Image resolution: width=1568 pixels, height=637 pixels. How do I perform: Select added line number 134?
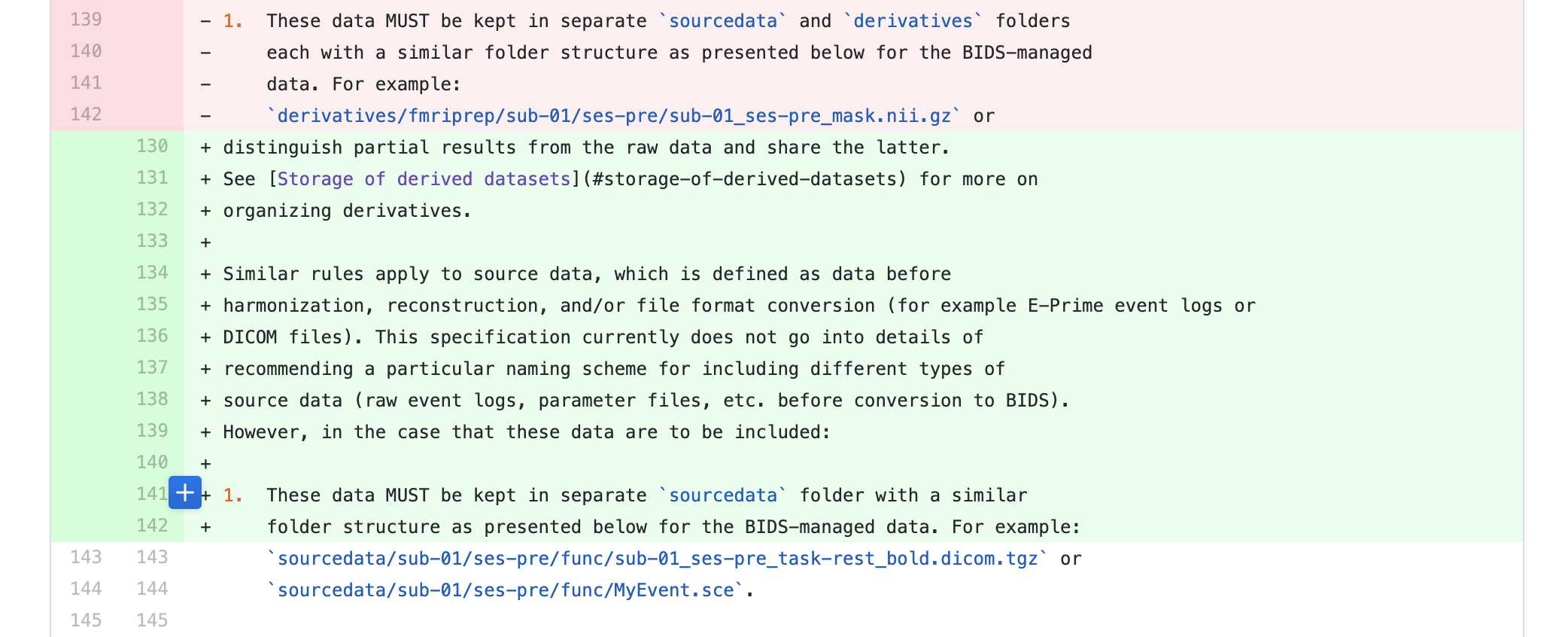[152, 273]
